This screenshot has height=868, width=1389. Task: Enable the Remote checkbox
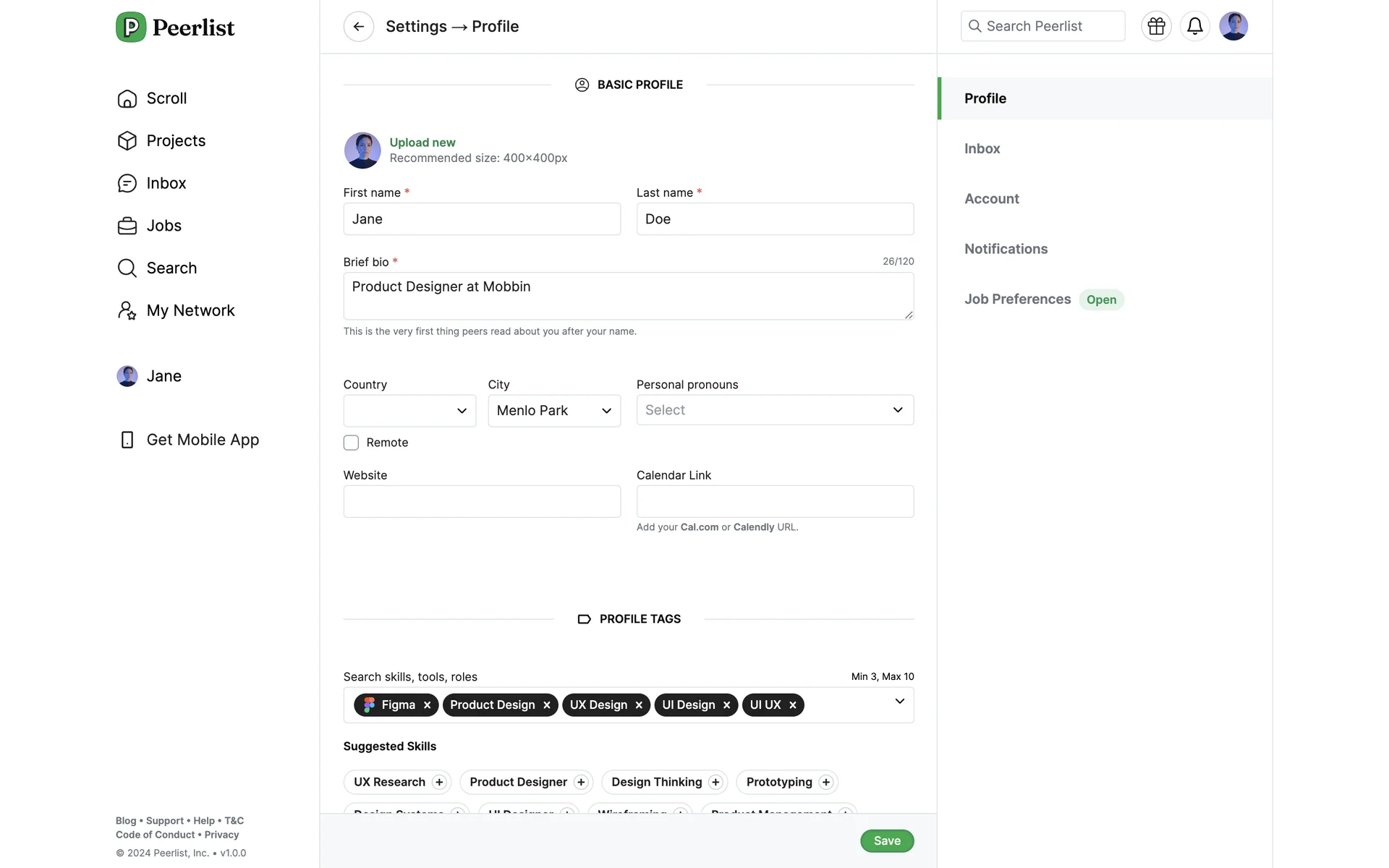(x=351, y=443)
